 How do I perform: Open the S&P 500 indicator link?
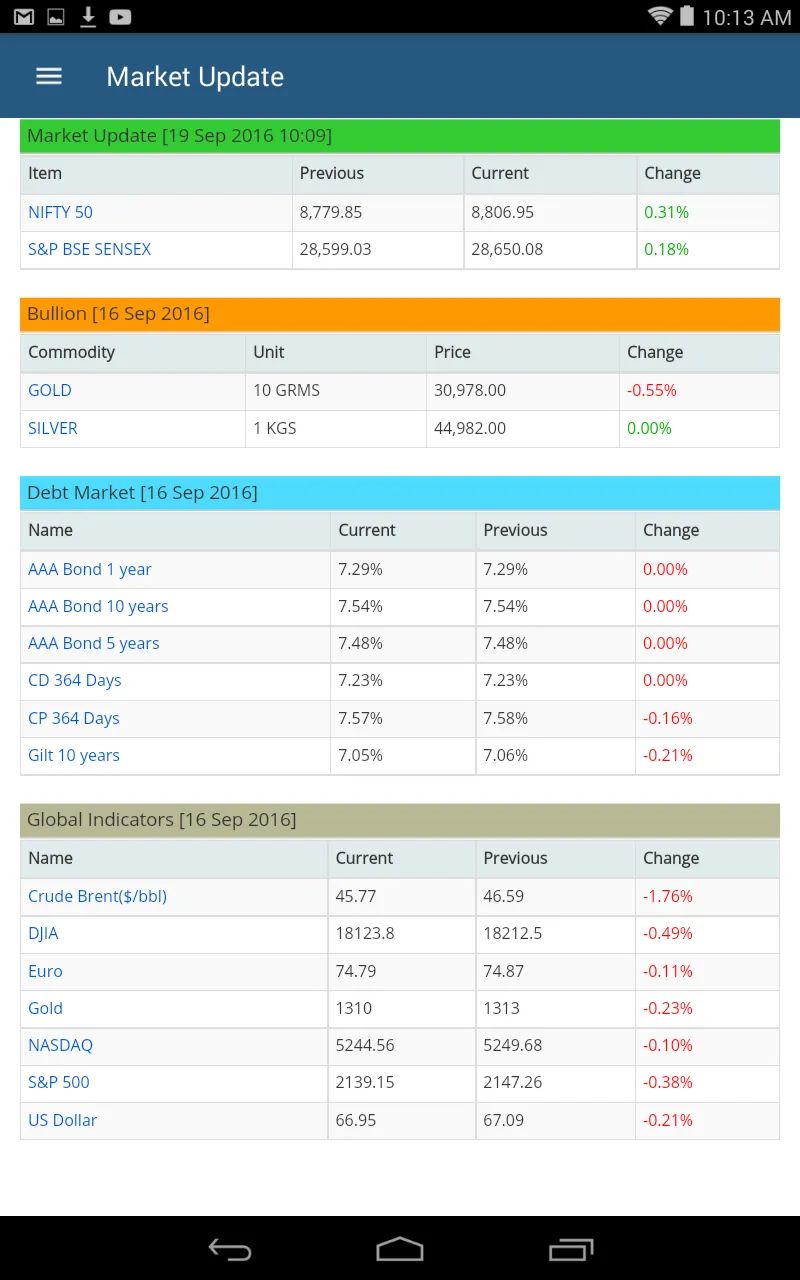click(59, 1082)
